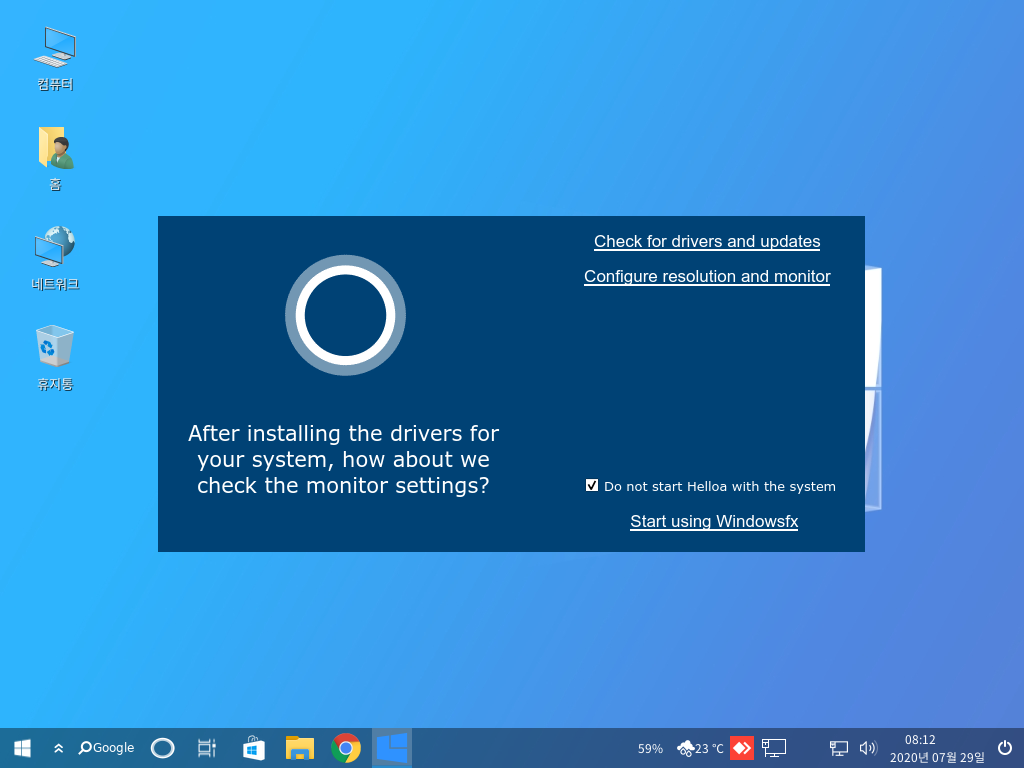The height and width of the screenshot is (768, 1024).
Task: Open the volume speaker tray icon
Action: click(868, 748)
